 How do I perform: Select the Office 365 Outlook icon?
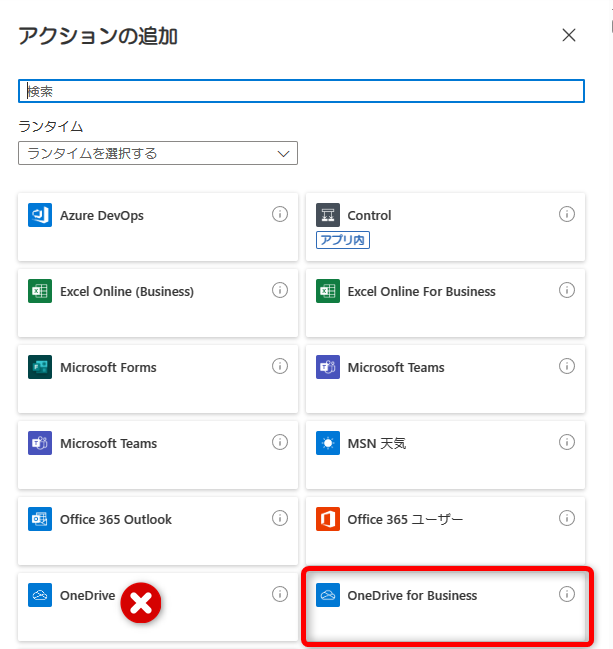tap(40, 519)
